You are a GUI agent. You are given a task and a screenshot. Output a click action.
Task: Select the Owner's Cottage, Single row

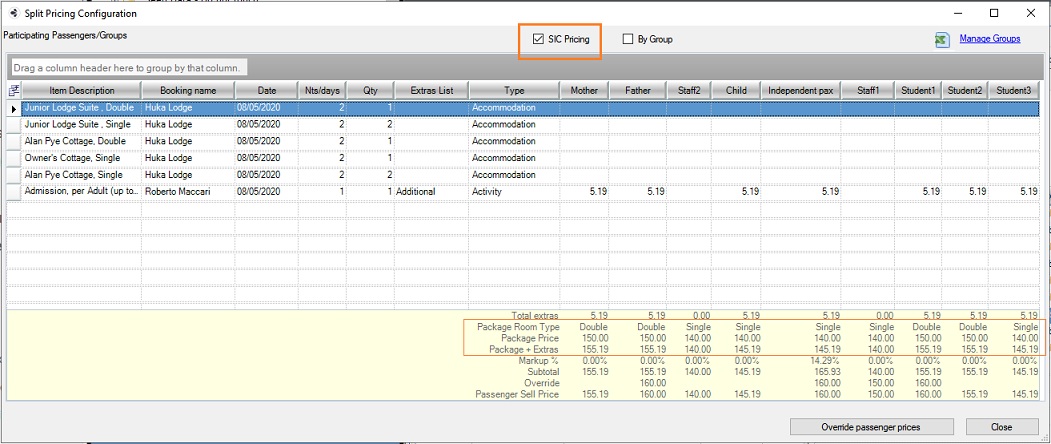(80, 158)
